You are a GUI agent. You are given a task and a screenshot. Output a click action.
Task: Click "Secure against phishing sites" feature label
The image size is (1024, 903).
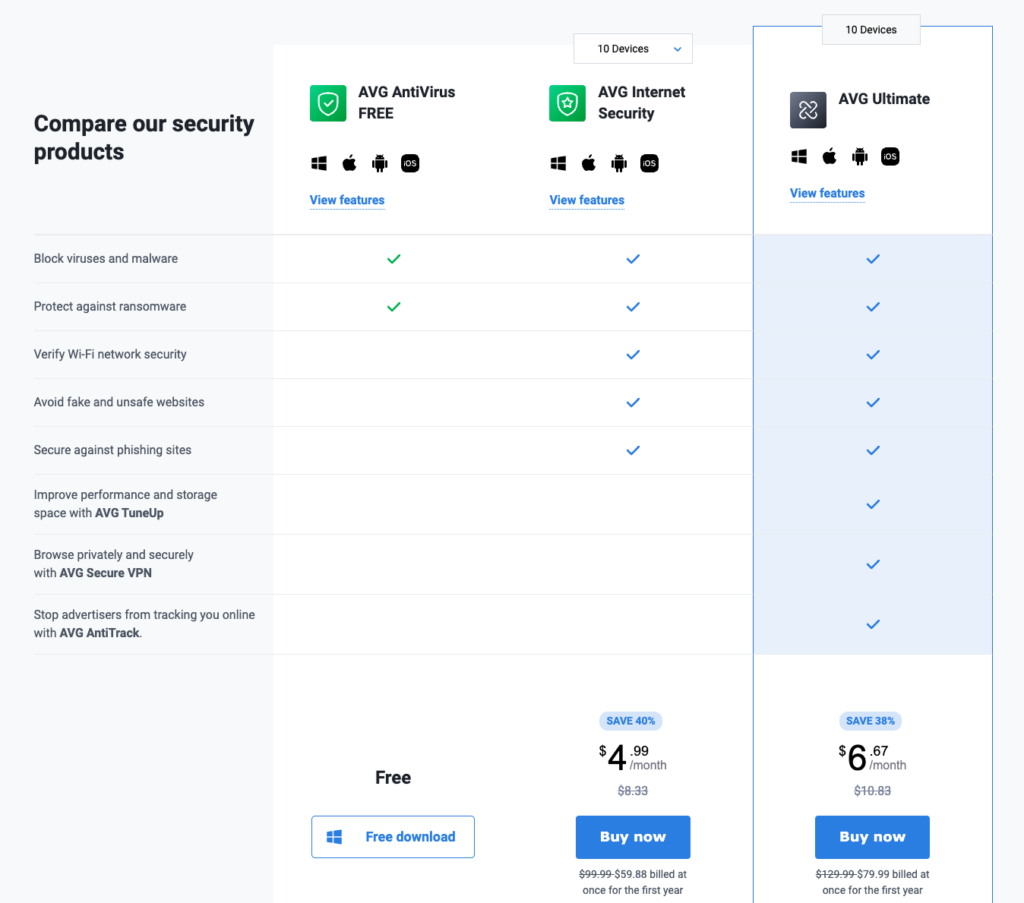[112, 450]
